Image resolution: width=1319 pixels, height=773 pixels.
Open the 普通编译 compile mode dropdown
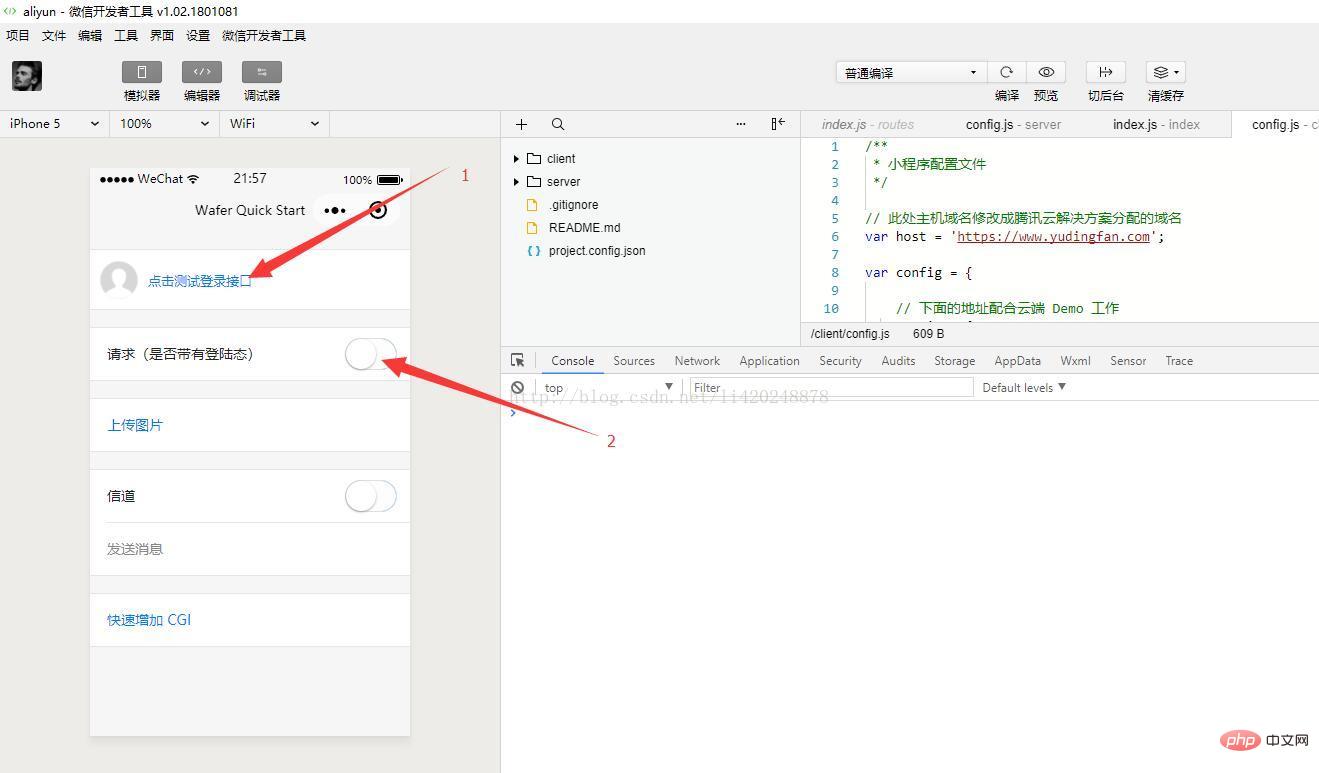click(911, 72)
